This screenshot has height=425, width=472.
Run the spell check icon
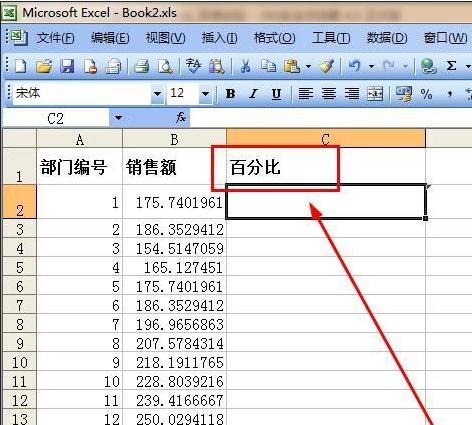click(x=193, y=66)
